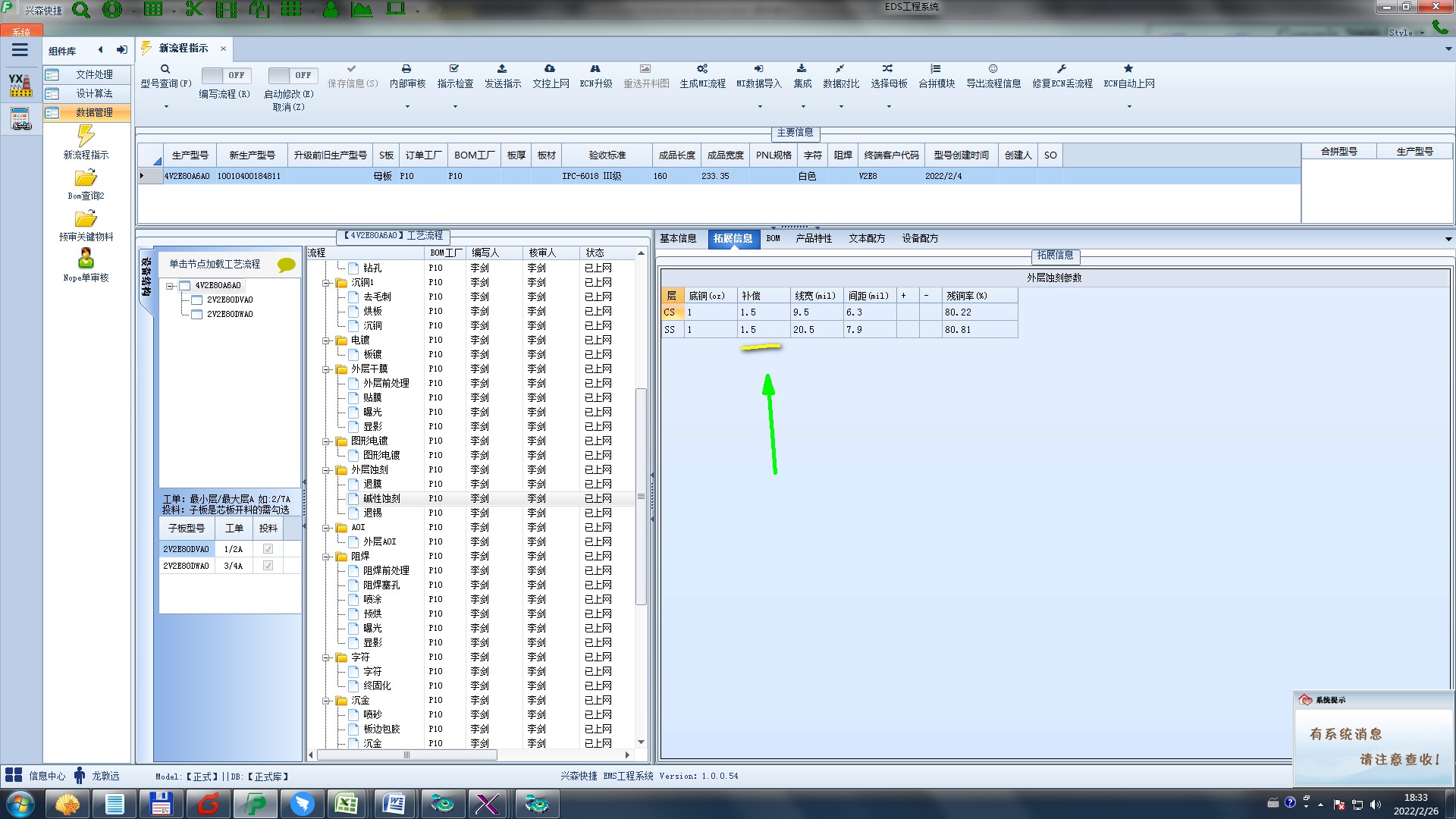Image resolution: width=1456 pixels, height=819 pixels.
Task: Click 文控上网 cloud upload icon
Action: click(x=550, y=69)
